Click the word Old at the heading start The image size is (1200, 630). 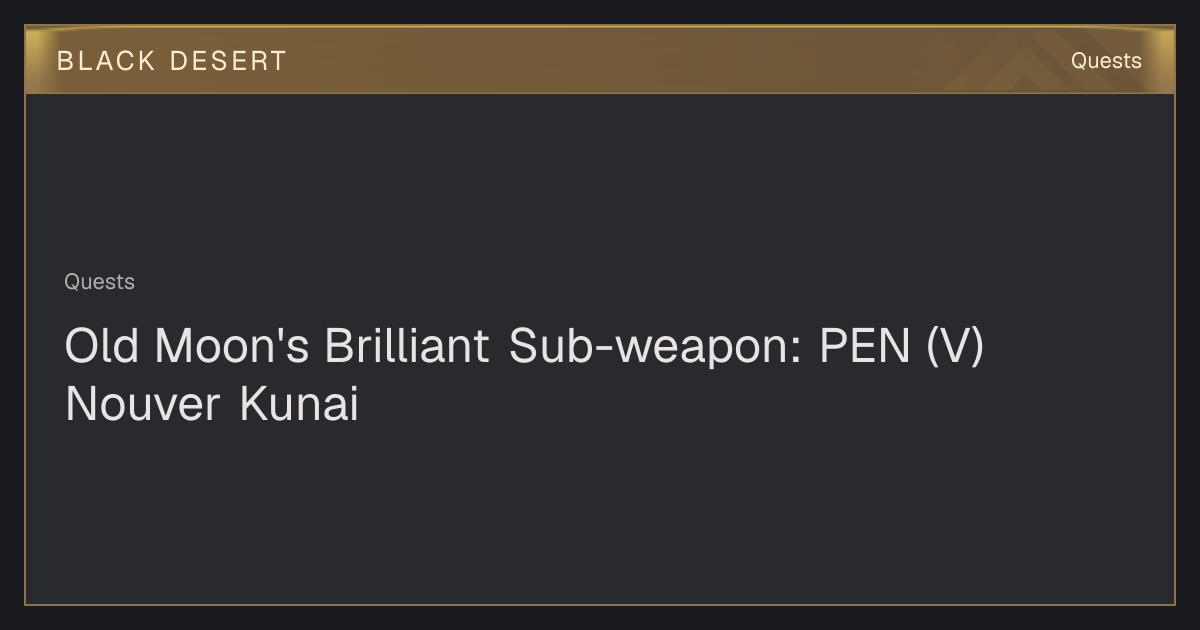(x=102, y=346)
